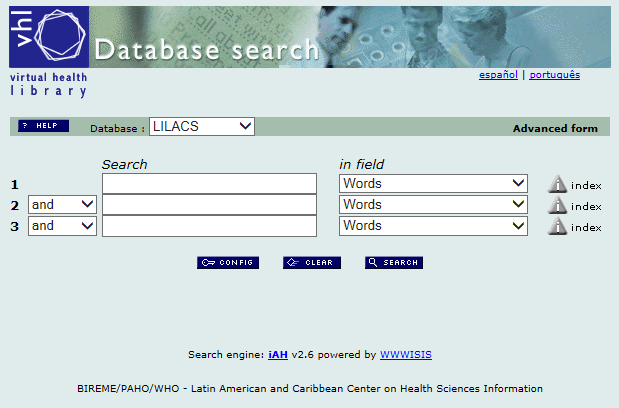Open the index for search row 1
The height and width of the screenshot is (408, 619).
click(574, 184)
